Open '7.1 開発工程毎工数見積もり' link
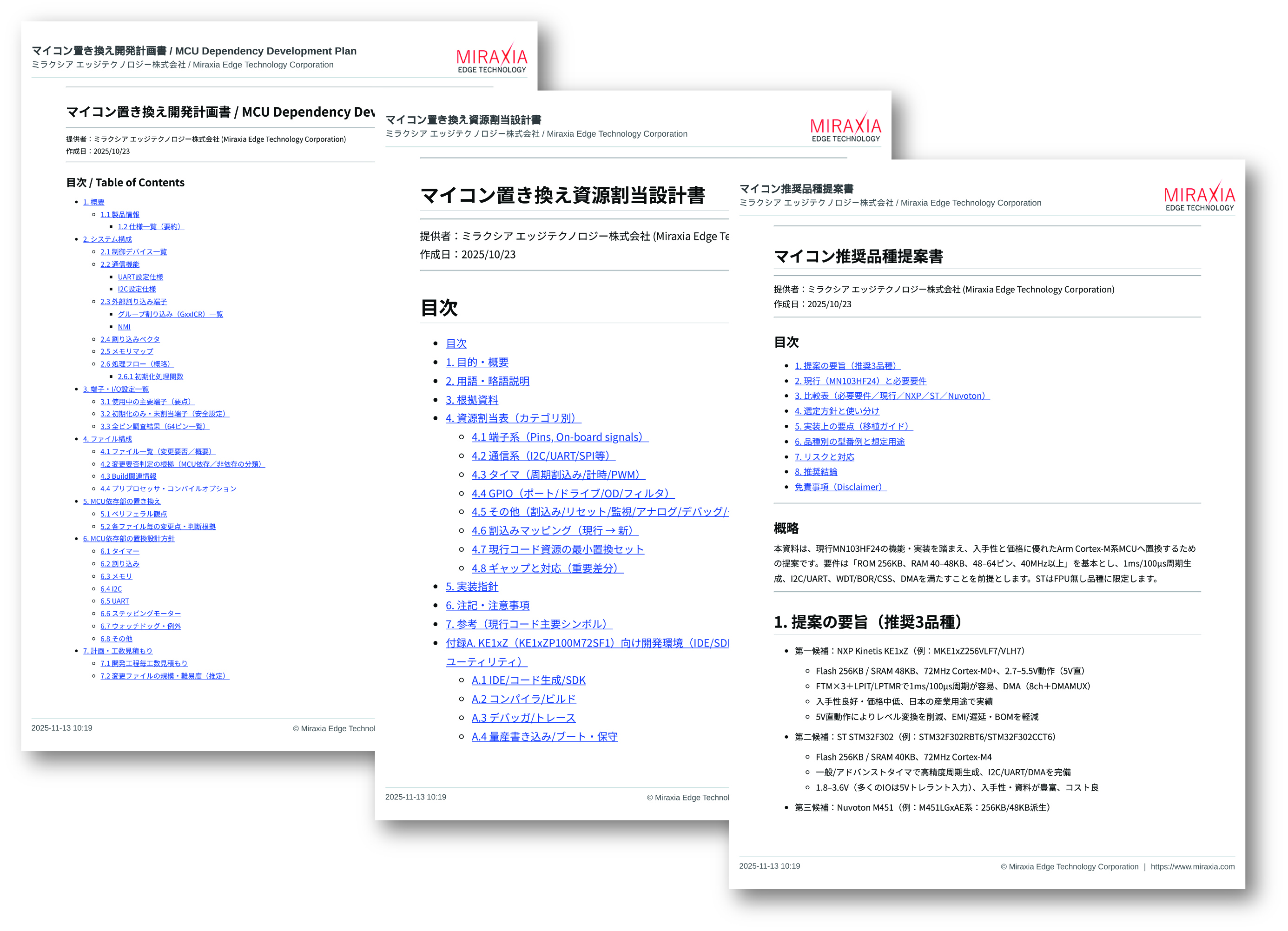 tap(144, 663)
